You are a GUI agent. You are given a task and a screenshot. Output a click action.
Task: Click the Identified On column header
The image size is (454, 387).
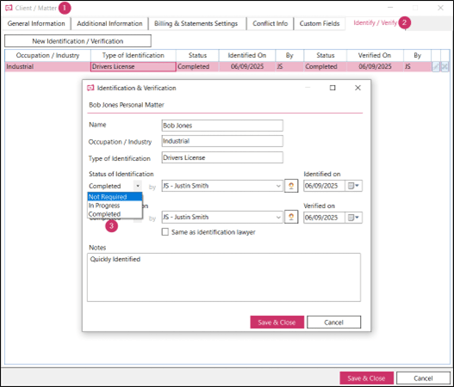point(247,55)
